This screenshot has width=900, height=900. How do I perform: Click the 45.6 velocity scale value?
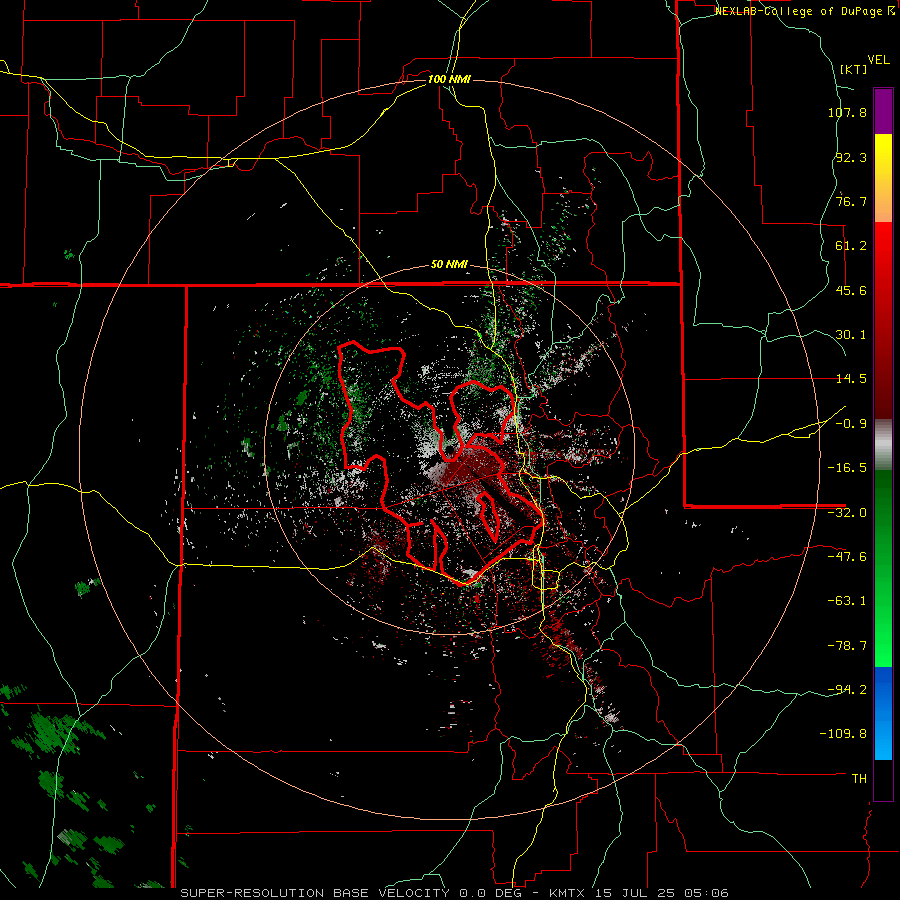click(851, 290)
